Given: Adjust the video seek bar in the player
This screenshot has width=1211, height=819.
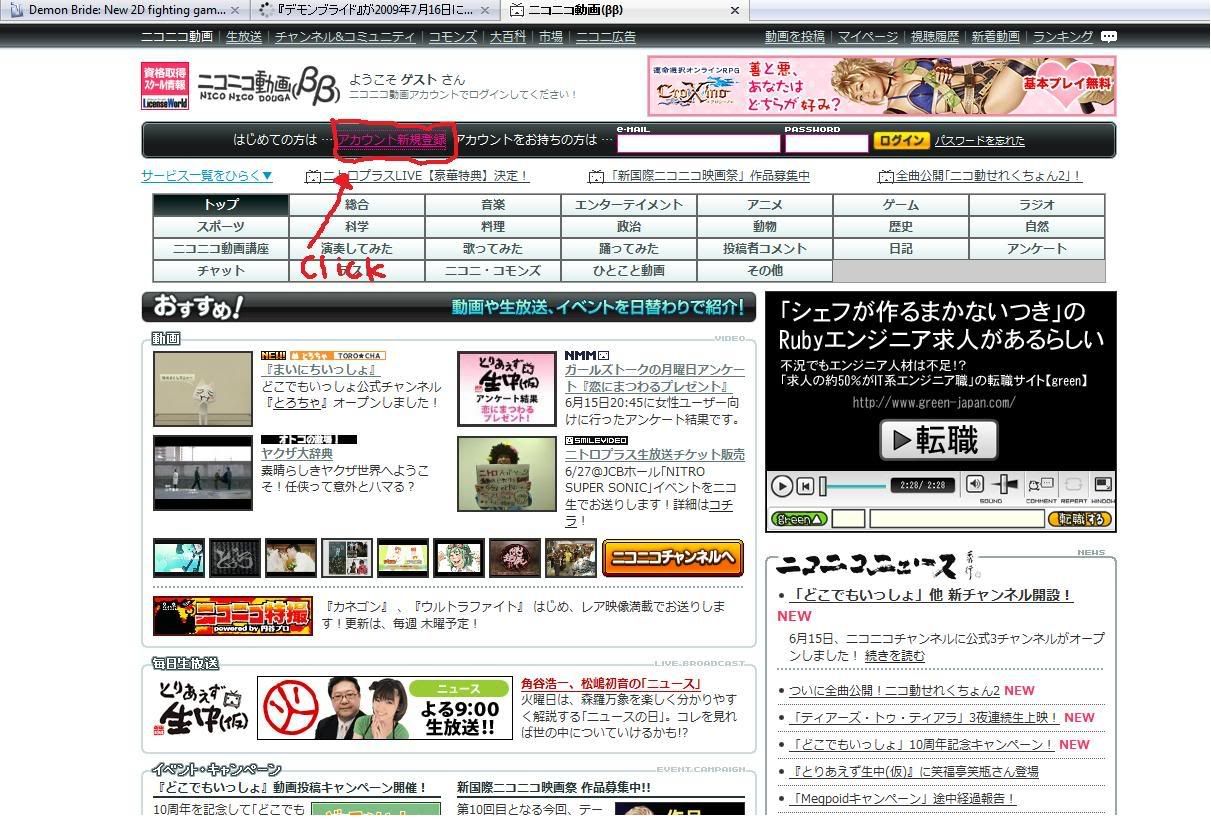Looking at the screenshot, I should pos(853,486).
